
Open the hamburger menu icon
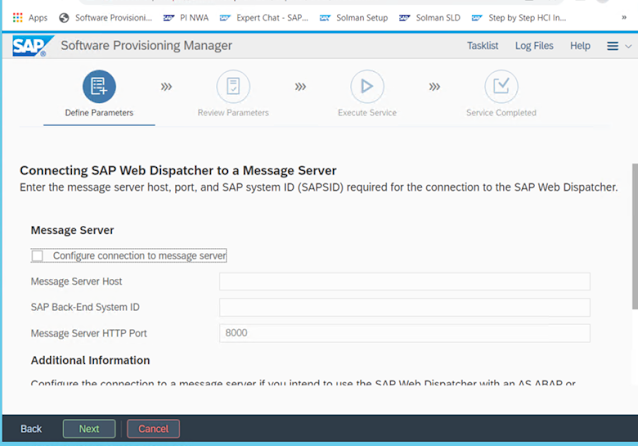click(x=612, y=46)
